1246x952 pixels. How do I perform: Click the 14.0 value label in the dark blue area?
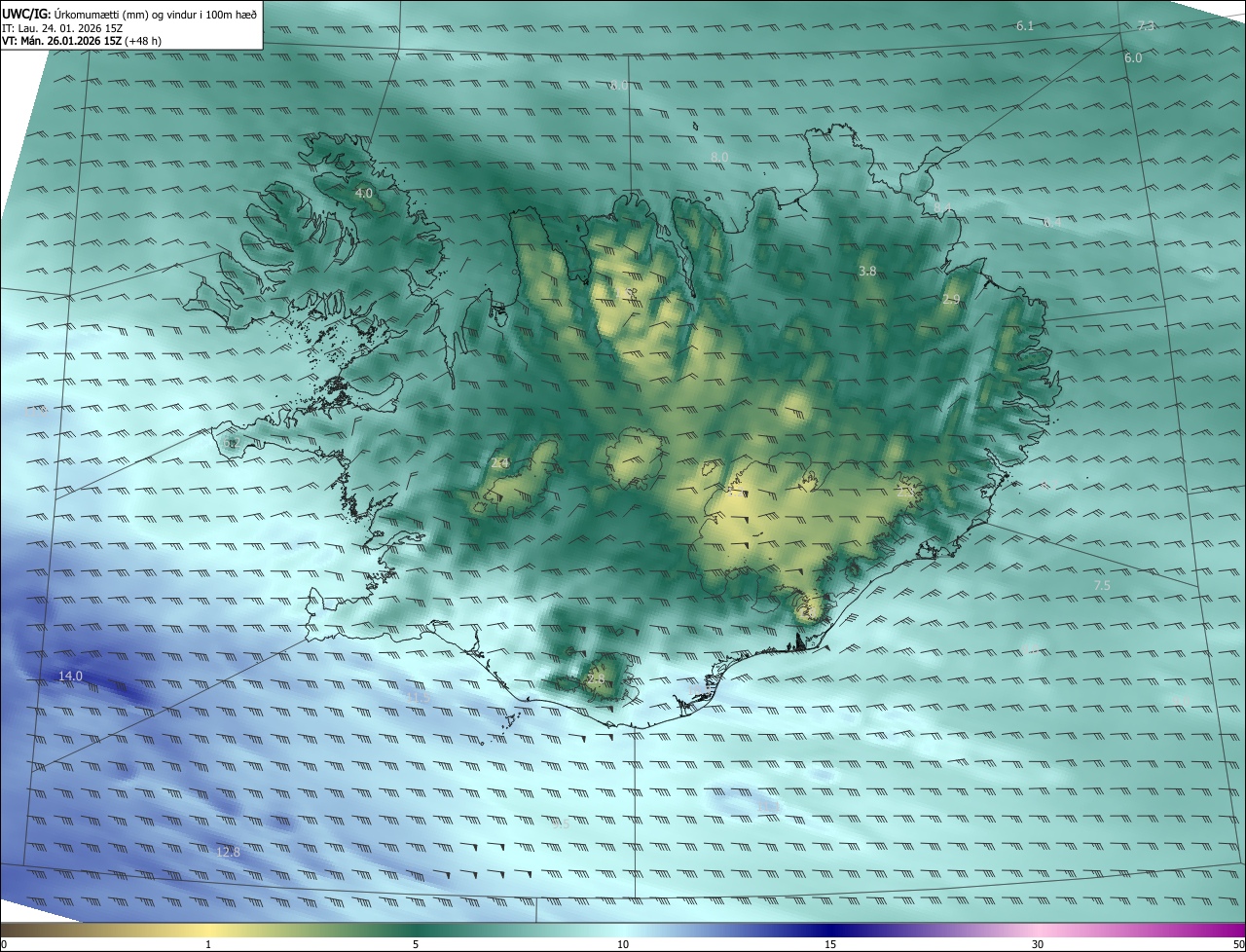point(70,676)
